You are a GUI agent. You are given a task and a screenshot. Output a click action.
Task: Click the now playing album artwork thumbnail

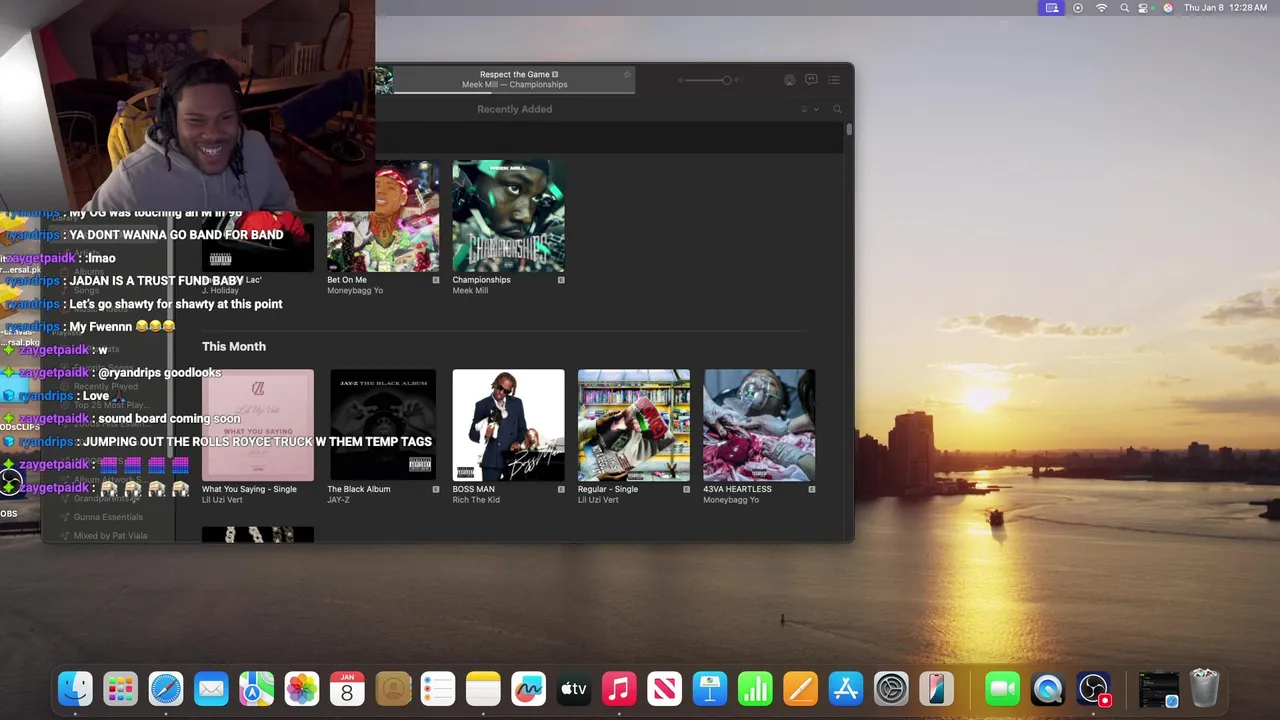click(384, 80)
